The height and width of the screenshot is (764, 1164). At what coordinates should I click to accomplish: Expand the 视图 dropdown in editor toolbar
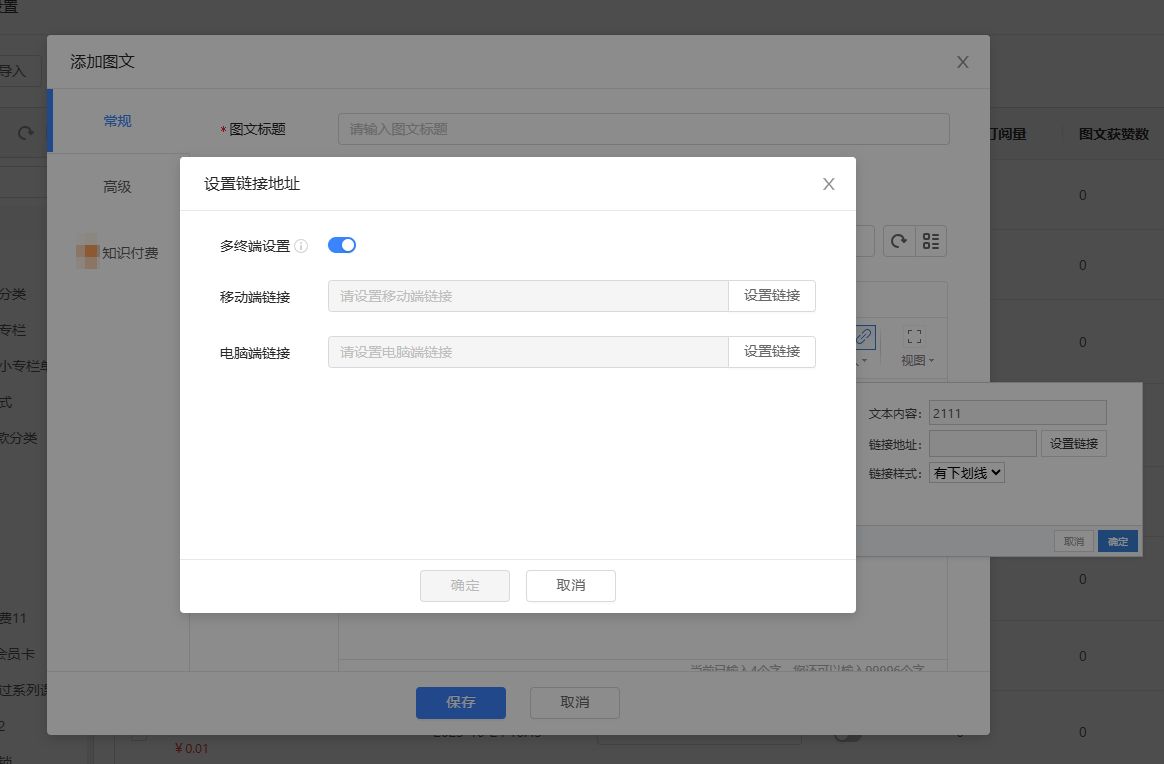916,361
